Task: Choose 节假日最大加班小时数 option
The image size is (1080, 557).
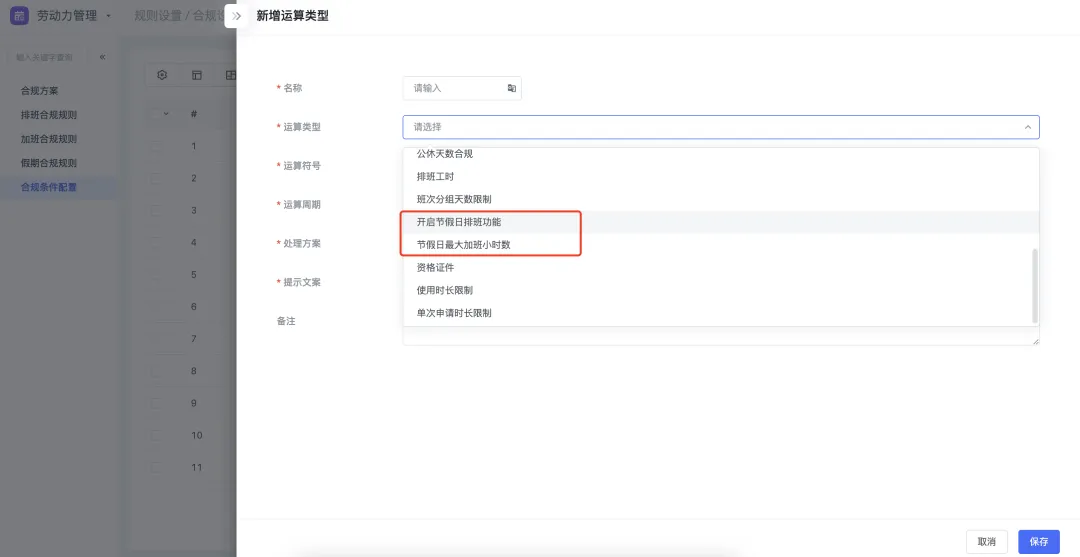Action: [463, 245]
